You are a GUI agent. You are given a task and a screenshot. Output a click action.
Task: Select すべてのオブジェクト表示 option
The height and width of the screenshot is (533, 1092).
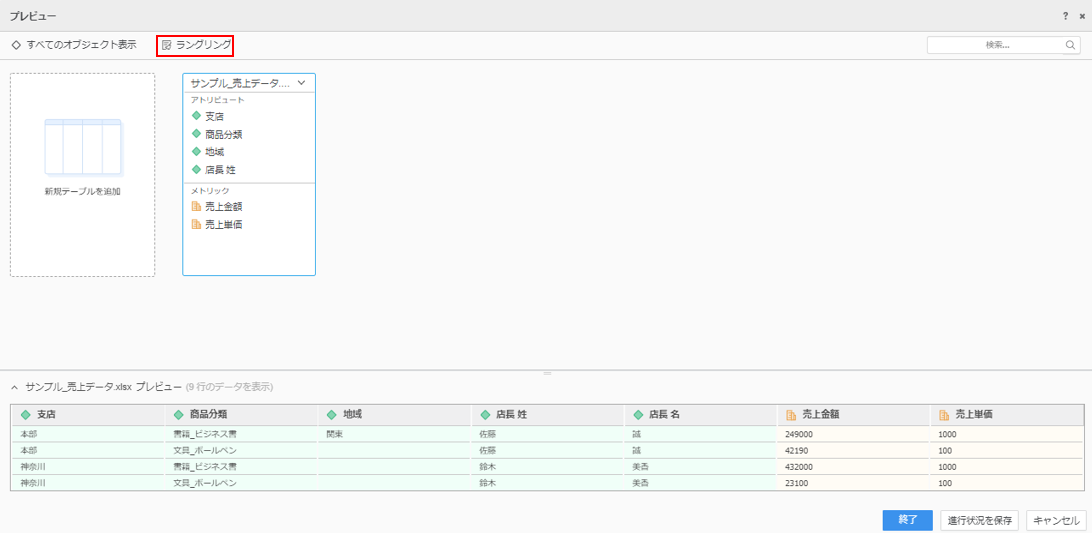coord(74,45)
